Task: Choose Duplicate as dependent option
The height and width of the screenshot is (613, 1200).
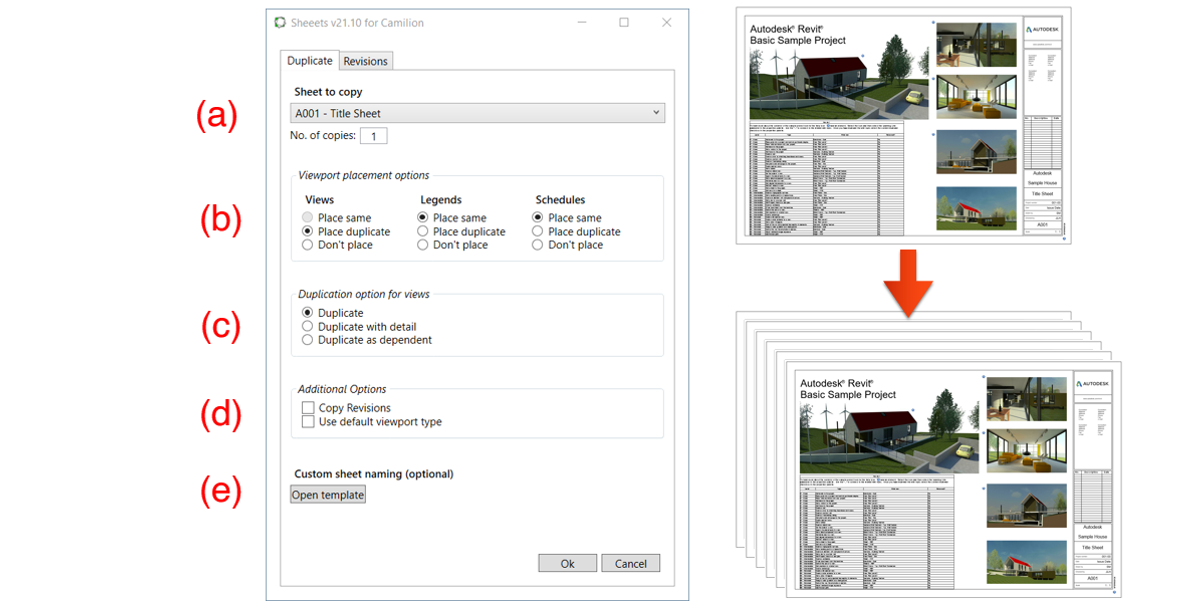Action: (308, 340)
